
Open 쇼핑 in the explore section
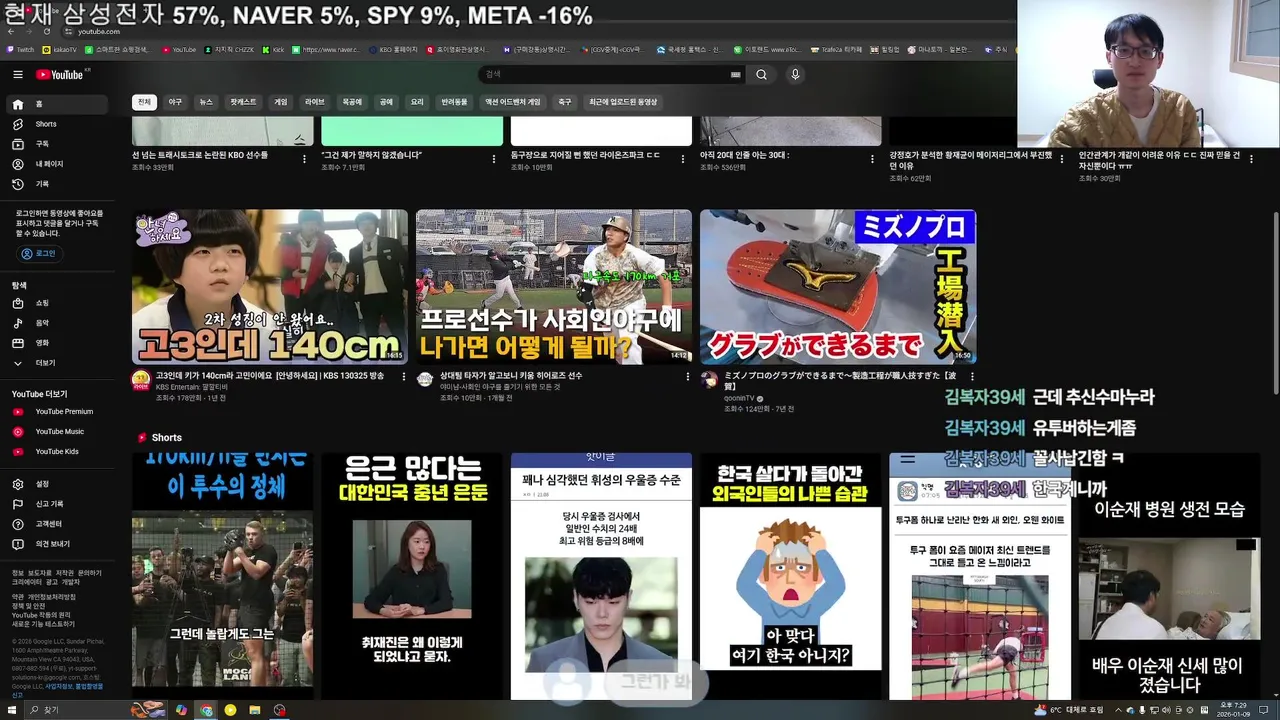tap(56, 303)
